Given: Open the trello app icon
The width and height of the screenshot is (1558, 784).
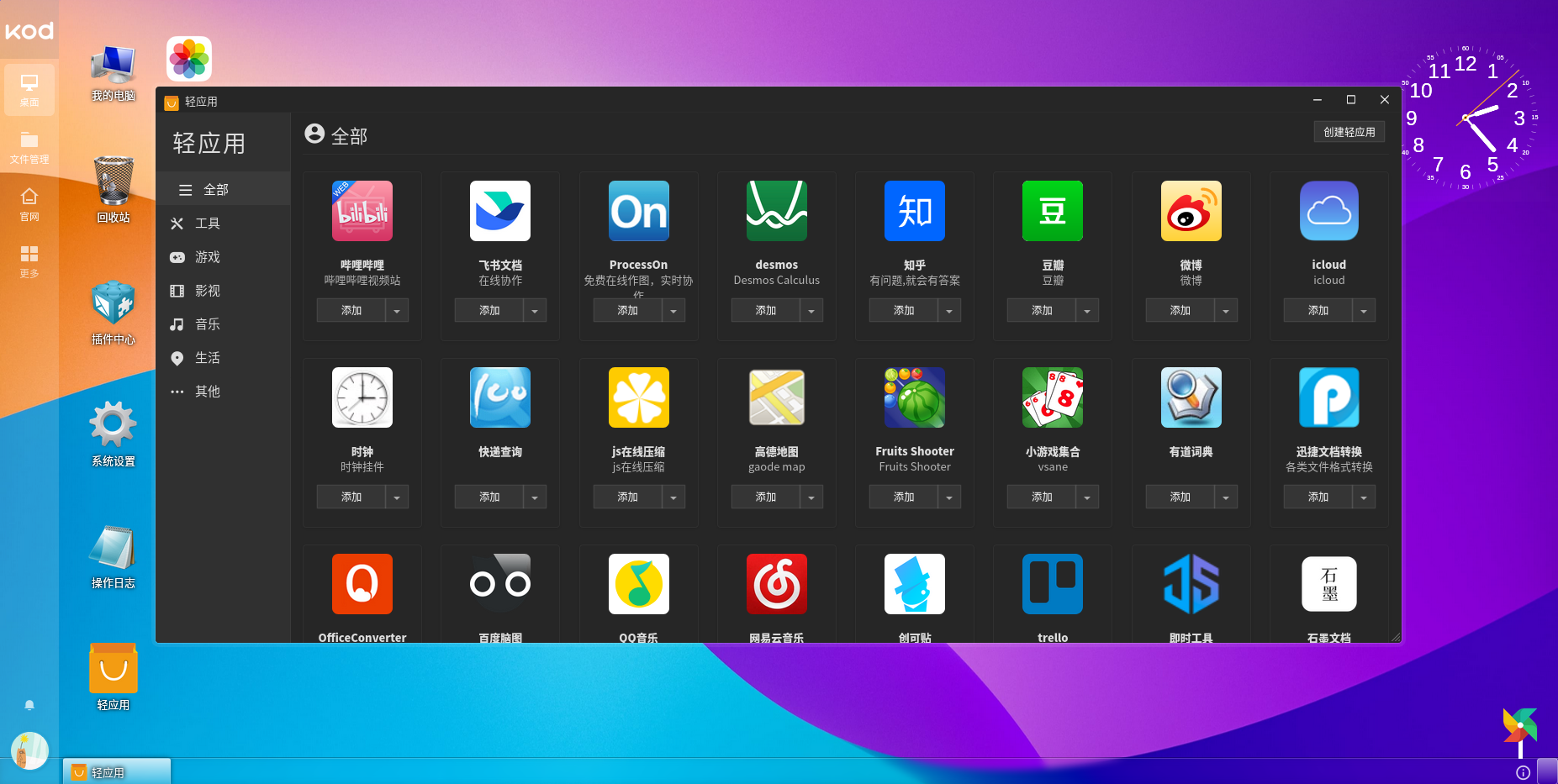Looking at the screenshot, I should coord(1053,584).
